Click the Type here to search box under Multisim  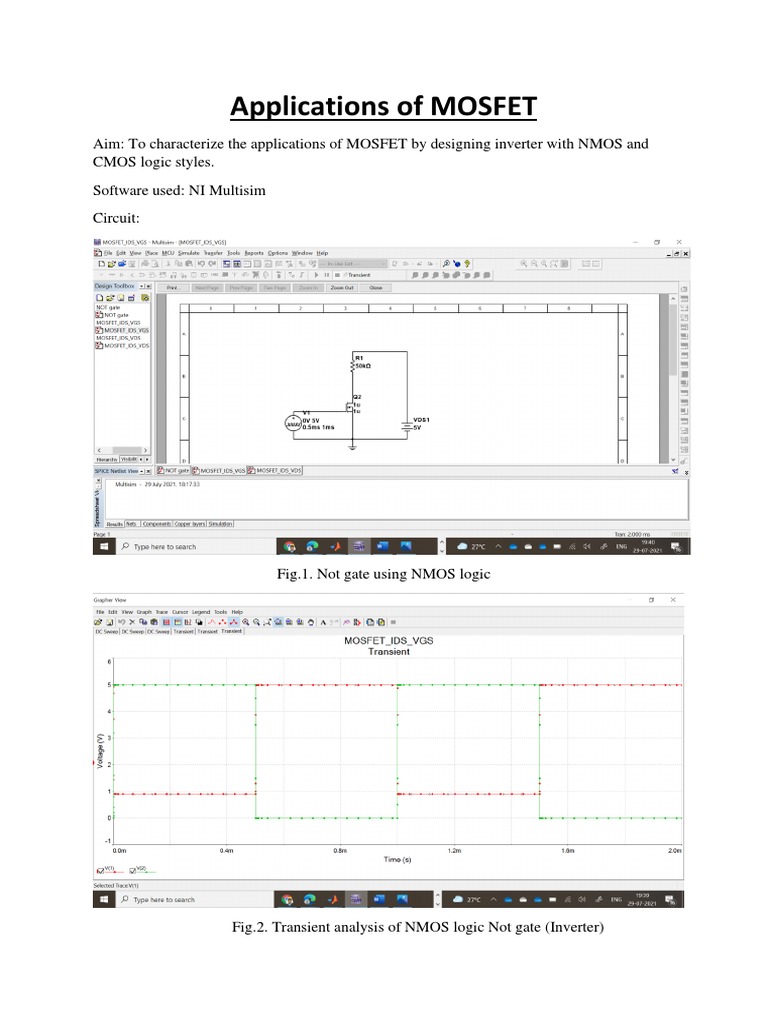pyautogui.click(x=195, y=547)
